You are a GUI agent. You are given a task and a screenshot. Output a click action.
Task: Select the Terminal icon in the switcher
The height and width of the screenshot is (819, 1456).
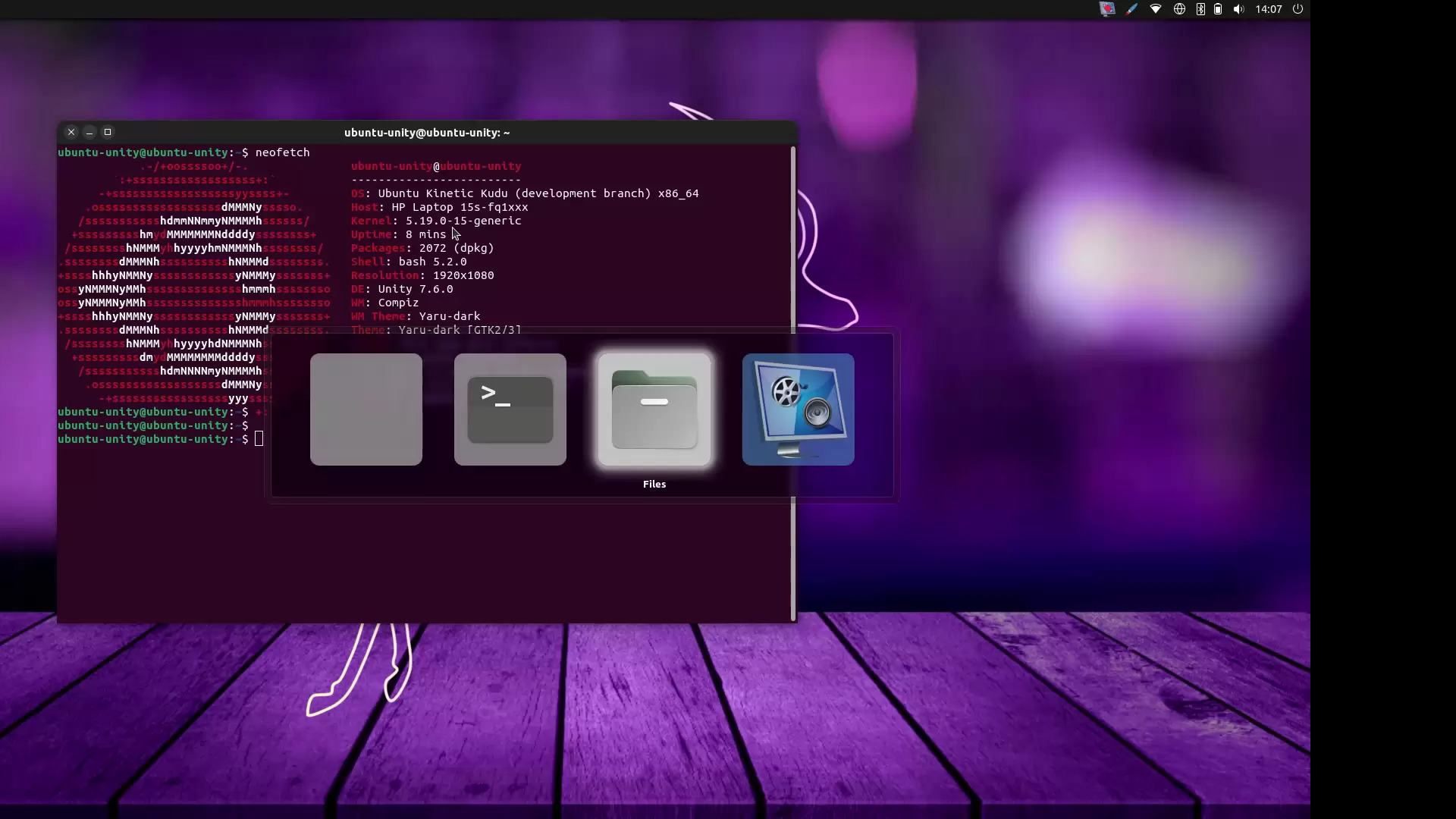[510, 409]
